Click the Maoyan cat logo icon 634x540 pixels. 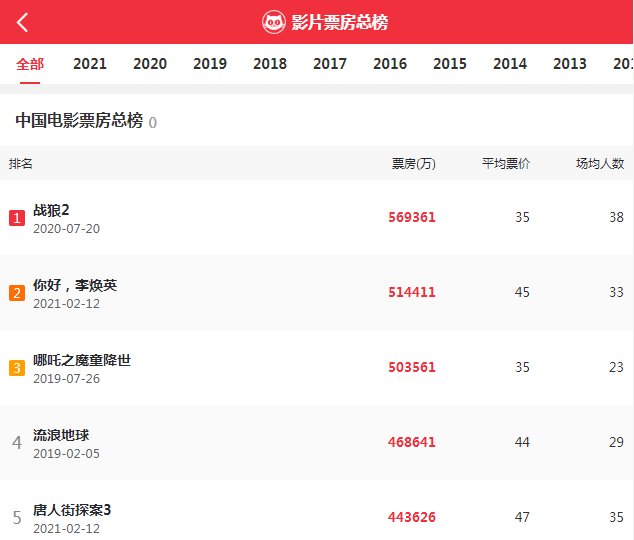click(x=274, y=22)
